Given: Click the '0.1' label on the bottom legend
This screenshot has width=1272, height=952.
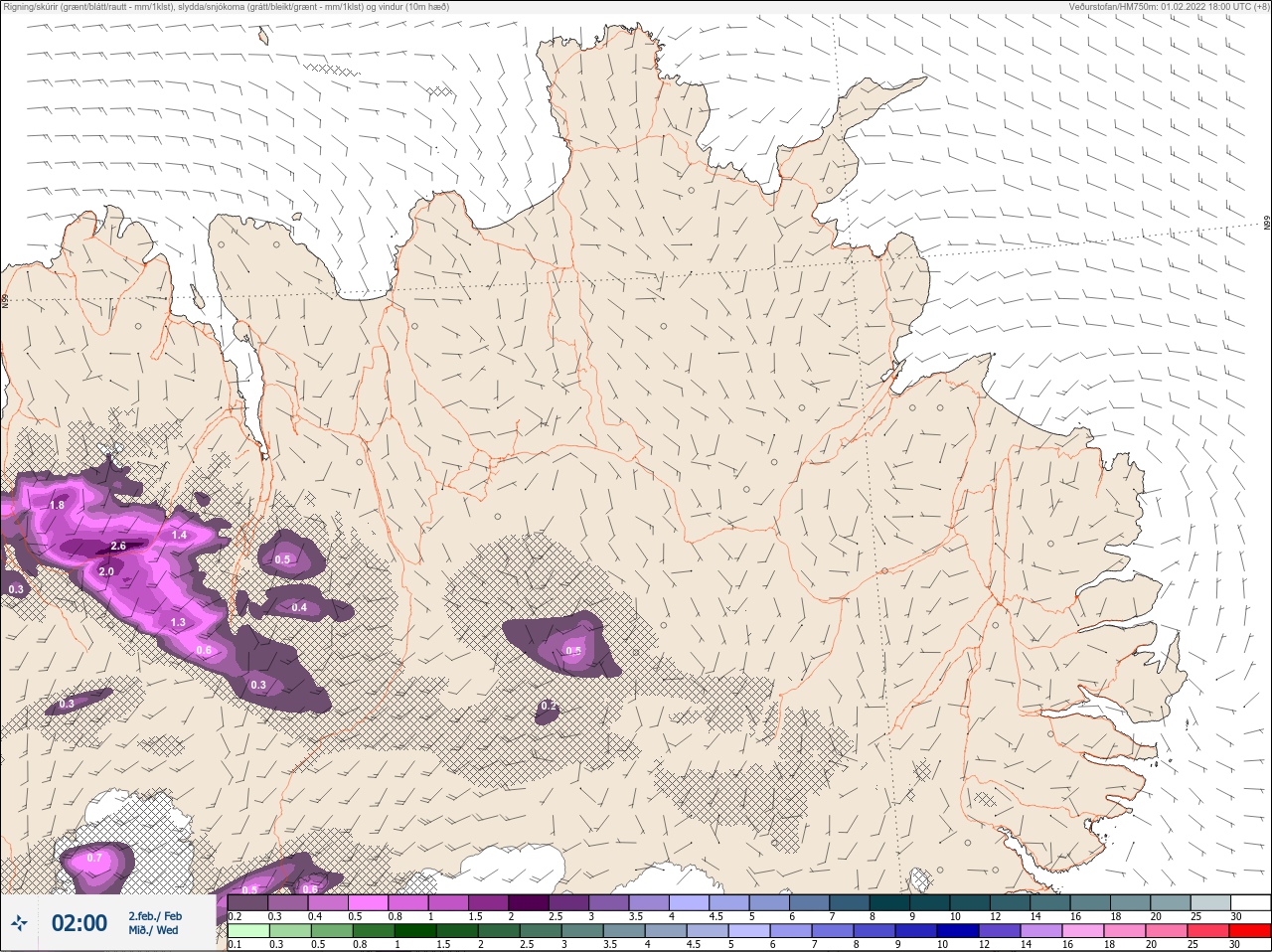Looking at the screenshot, I should [x=235, y=945].
